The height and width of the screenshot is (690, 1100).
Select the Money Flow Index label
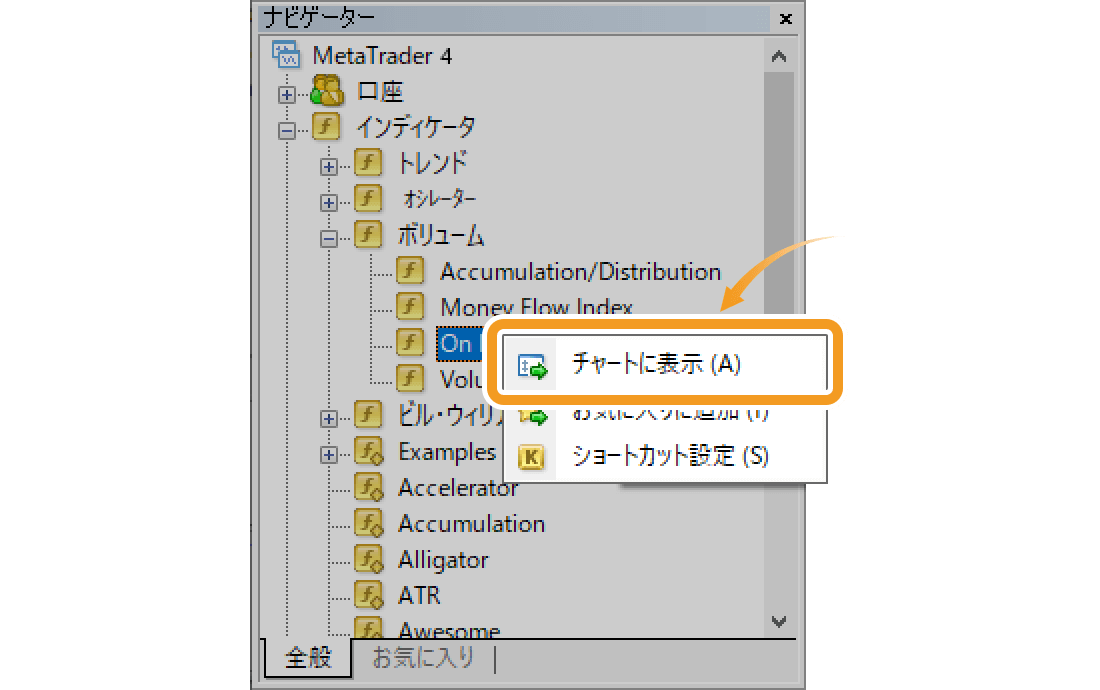pos(536,306)
